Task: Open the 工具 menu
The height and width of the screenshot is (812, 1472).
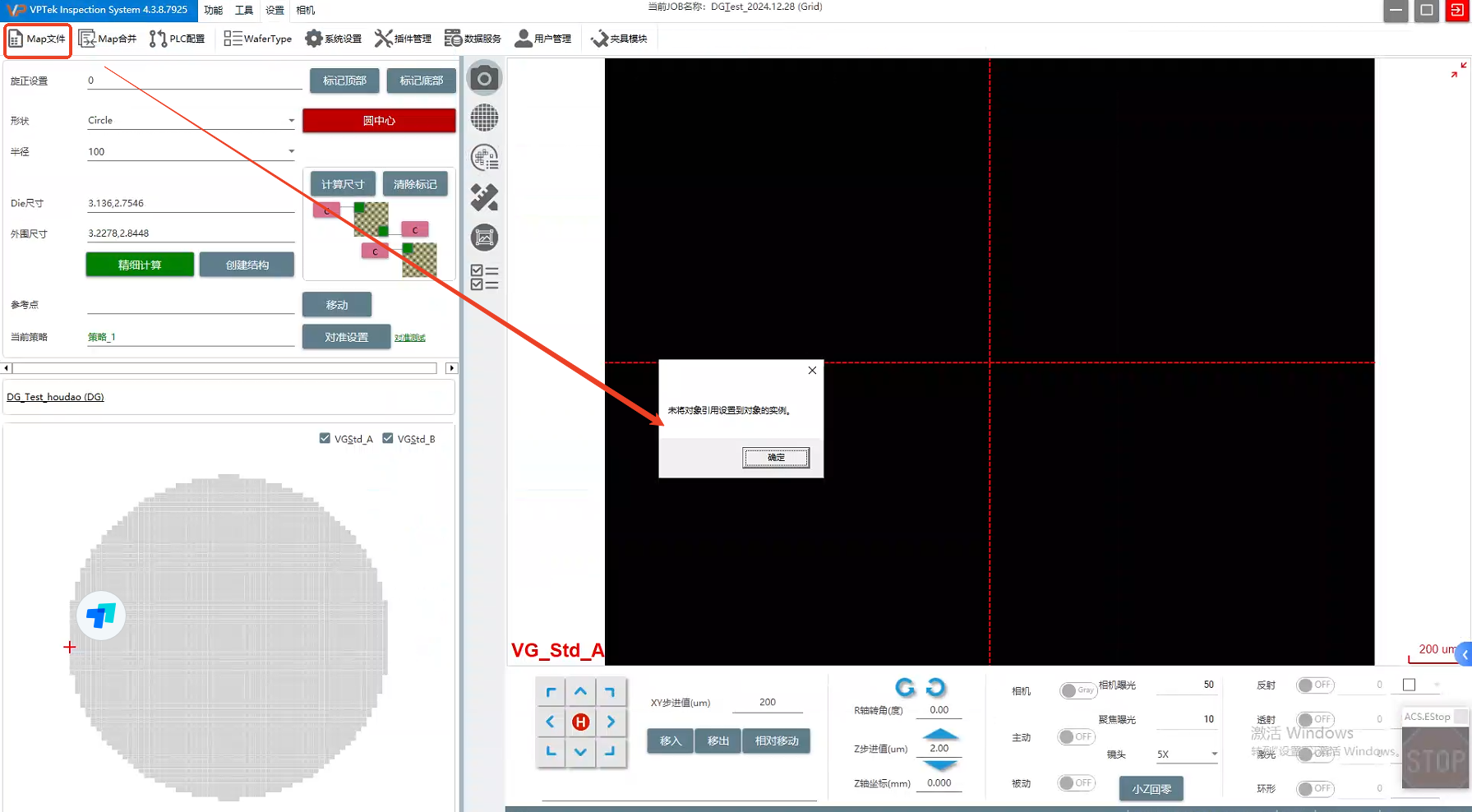Action: 244,10
